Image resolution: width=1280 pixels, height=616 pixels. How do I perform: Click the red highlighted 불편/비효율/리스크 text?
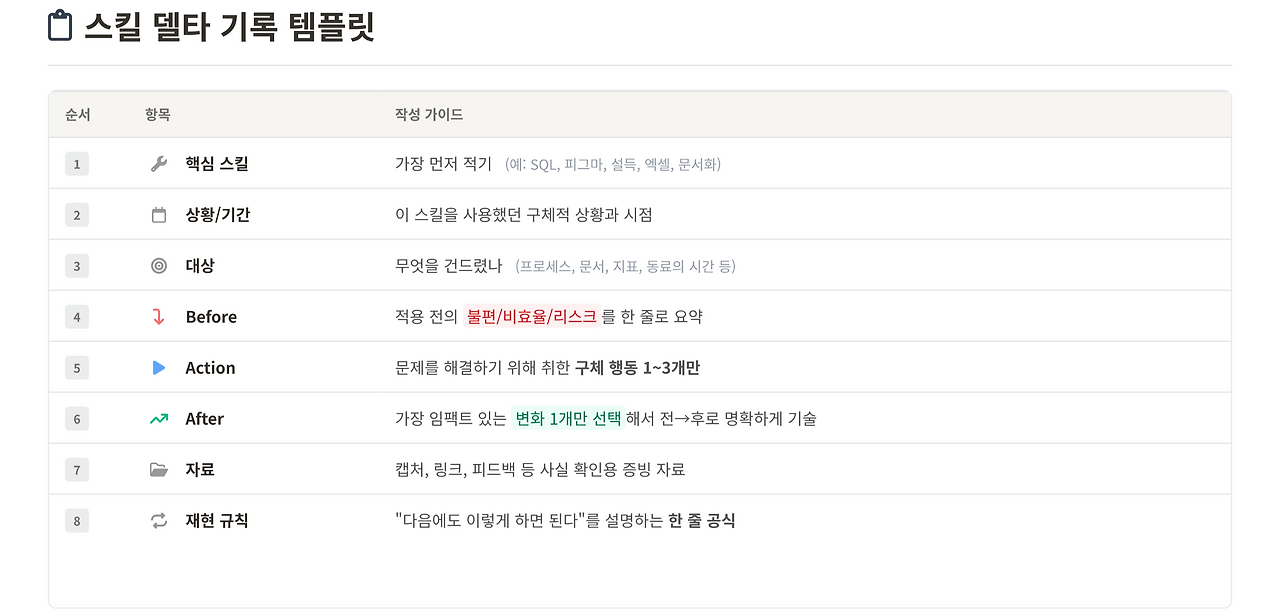point(530,317)
